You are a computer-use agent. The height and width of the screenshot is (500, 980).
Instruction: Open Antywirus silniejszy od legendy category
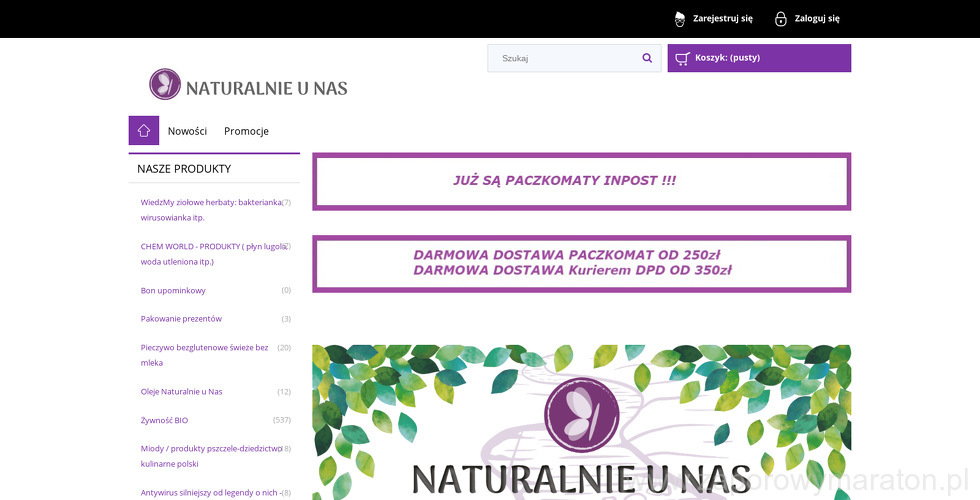211,492
